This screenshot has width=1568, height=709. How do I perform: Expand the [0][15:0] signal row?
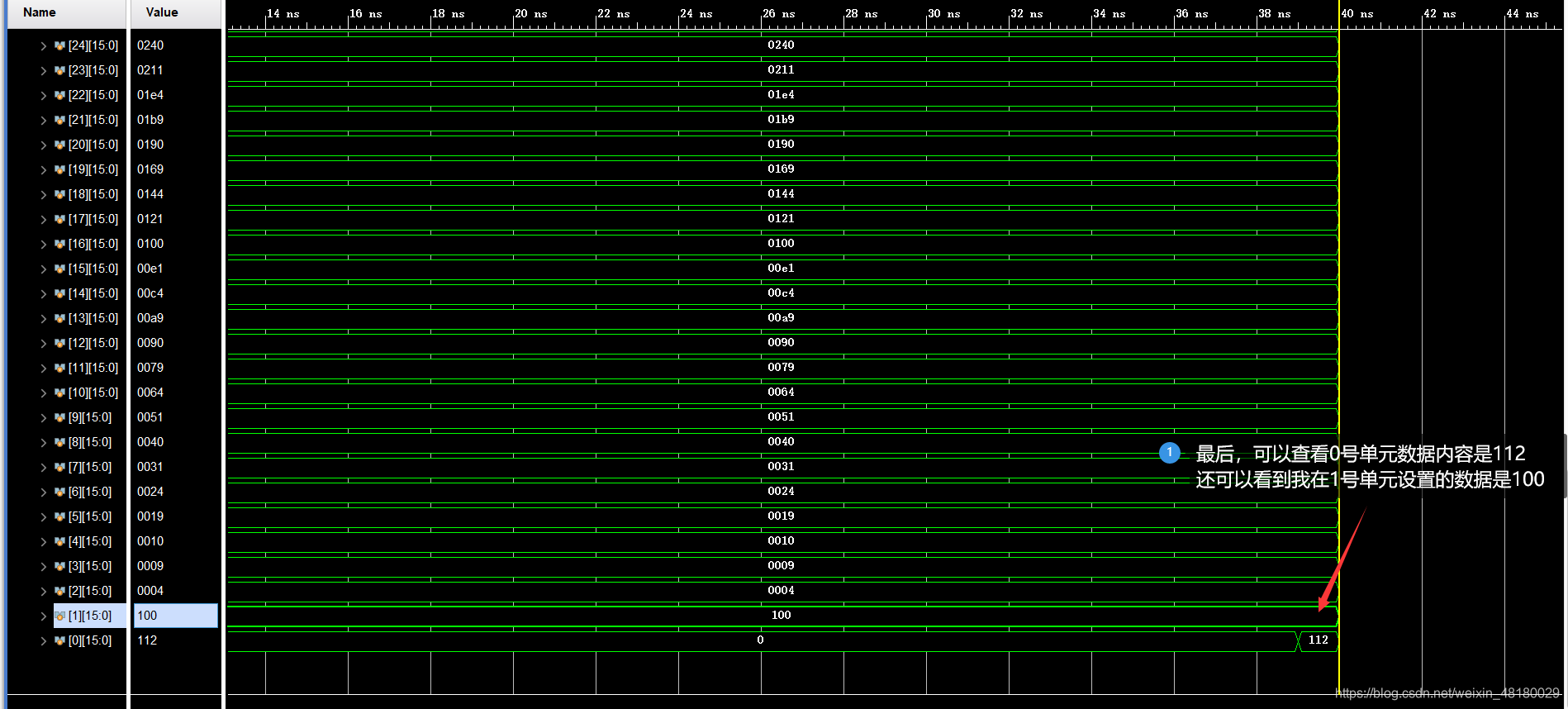click(x=44, y=641)
